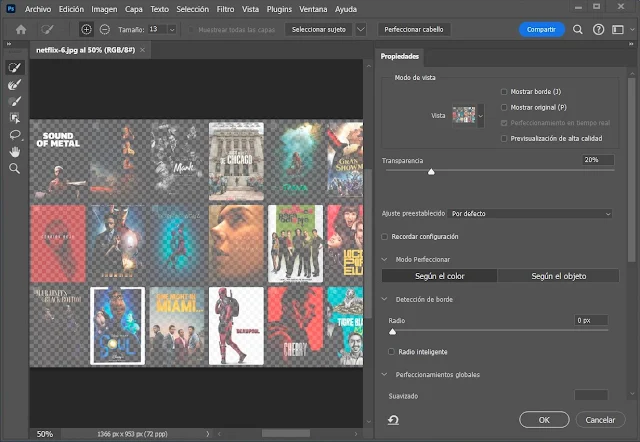Click the Suavizado value field

point(591,395)
